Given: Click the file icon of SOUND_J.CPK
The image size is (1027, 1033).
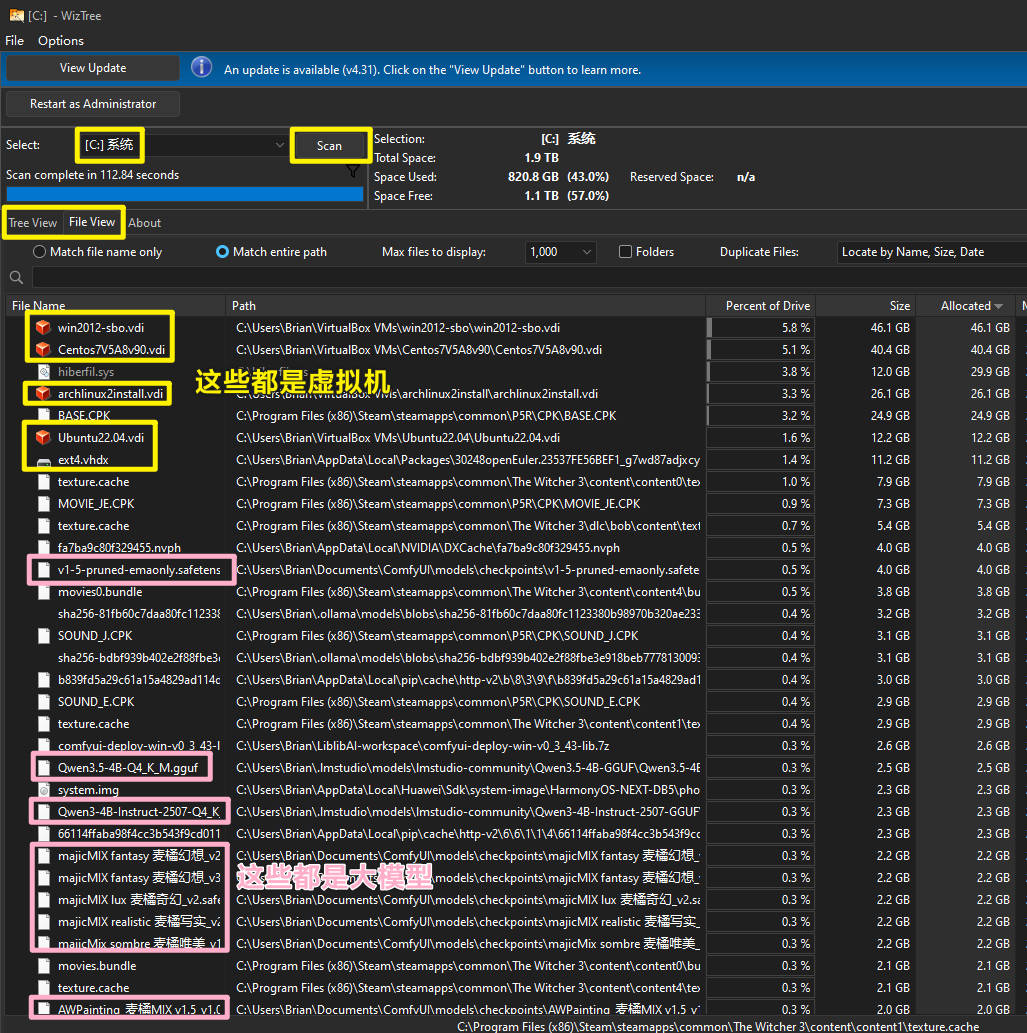Looking at the screenshot, I should [43, 636].
